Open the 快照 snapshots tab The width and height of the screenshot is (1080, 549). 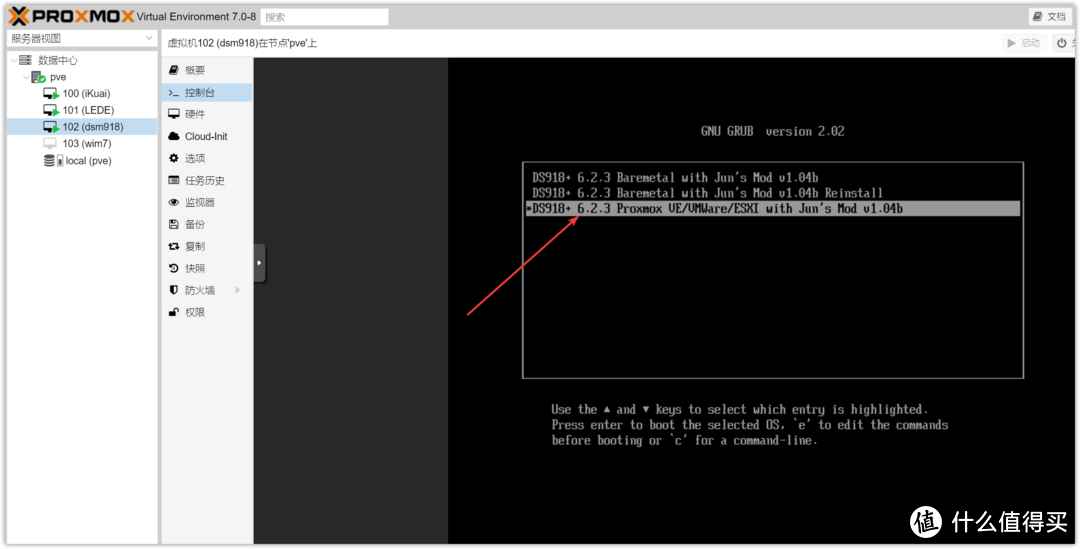coord(207,269)
